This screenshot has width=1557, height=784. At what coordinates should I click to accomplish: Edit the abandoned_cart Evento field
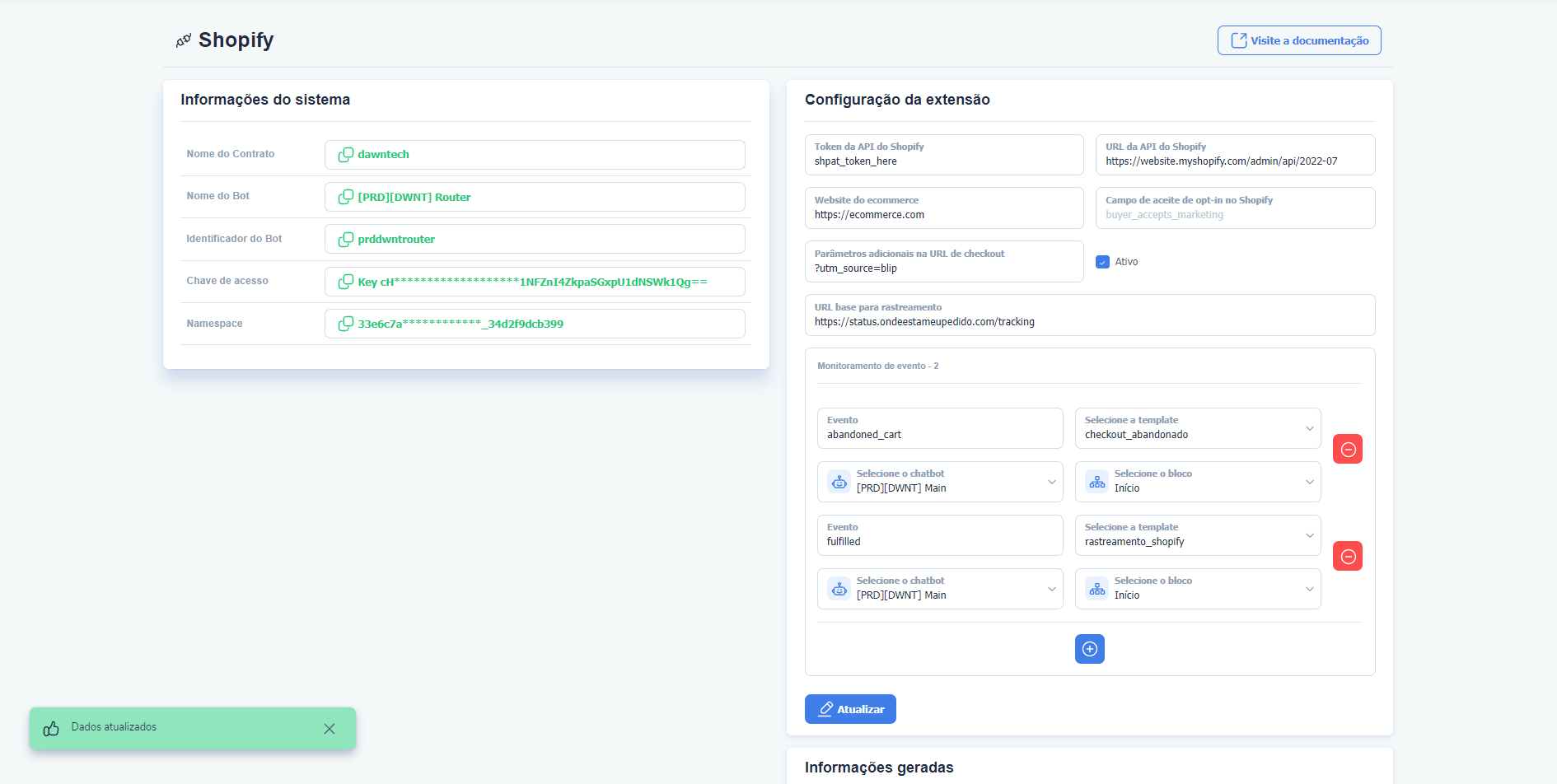[940, 428]
